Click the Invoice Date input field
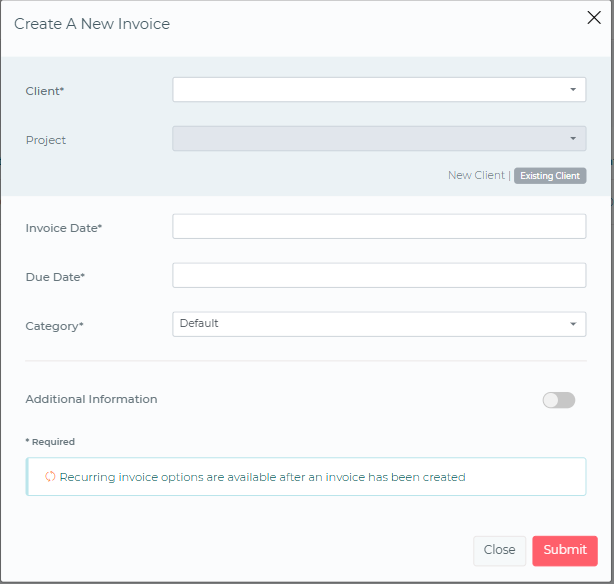The height and width of the screenshot is (584, 614). [x=379, y=227]
